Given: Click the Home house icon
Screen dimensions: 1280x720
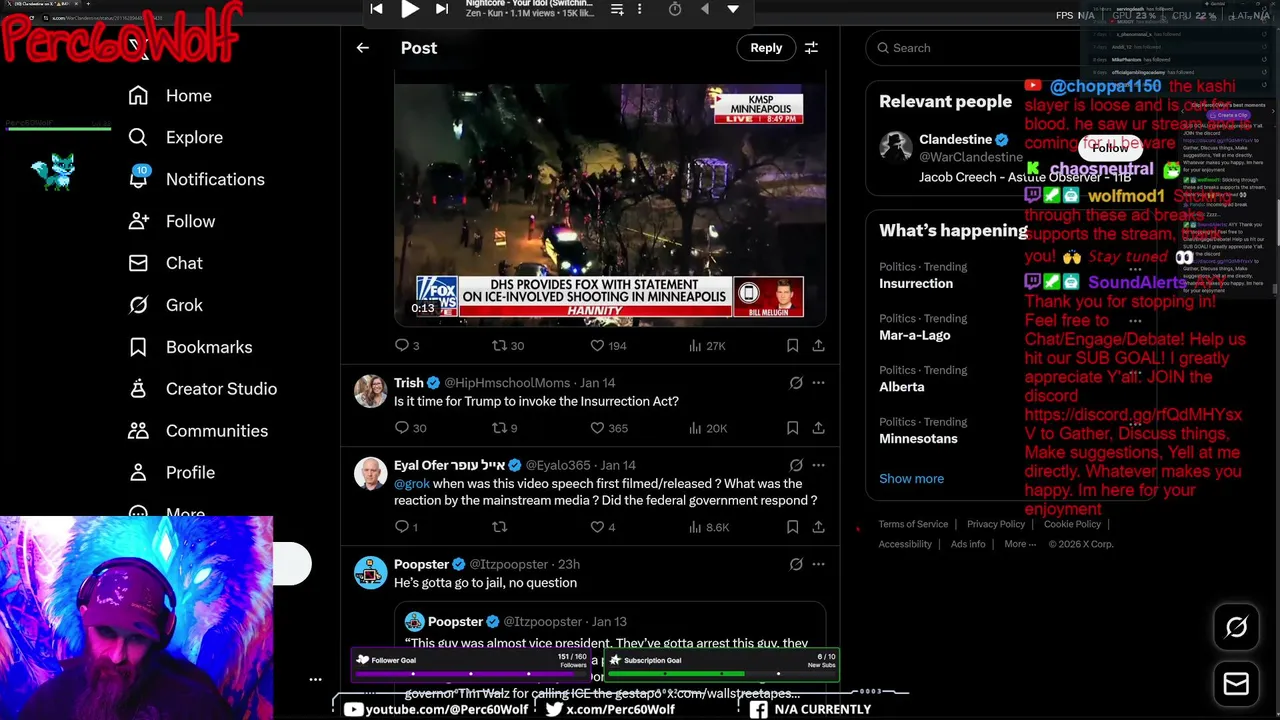Looking at the screenshot, I should point(139,96).
